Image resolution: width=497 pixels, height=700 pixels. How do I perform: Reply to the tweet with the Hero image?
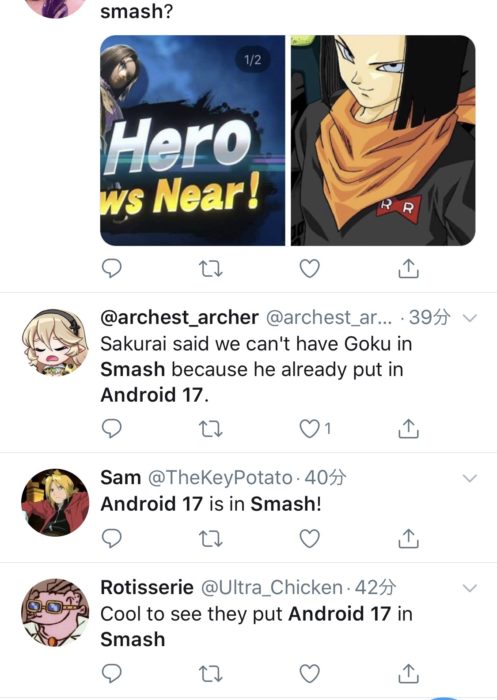112,268
